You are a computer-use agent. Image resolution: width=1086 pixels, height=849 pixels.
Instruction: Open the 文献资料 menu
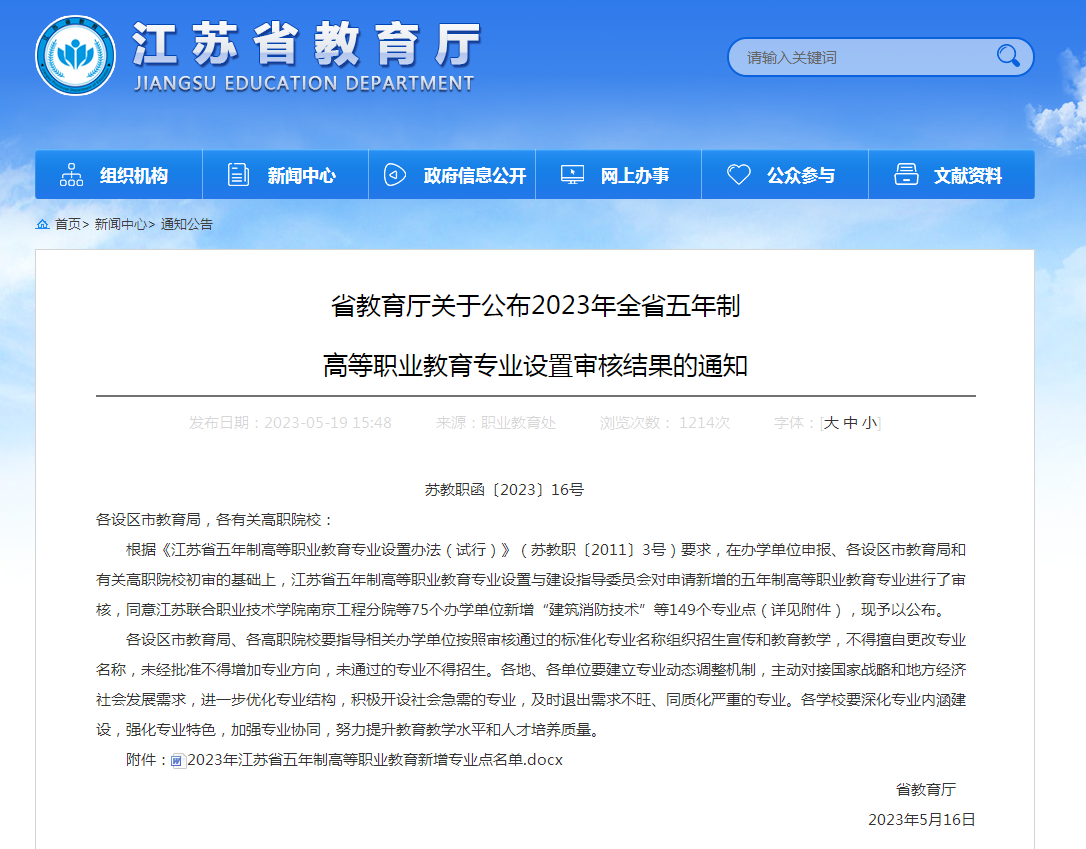point(952,175)
